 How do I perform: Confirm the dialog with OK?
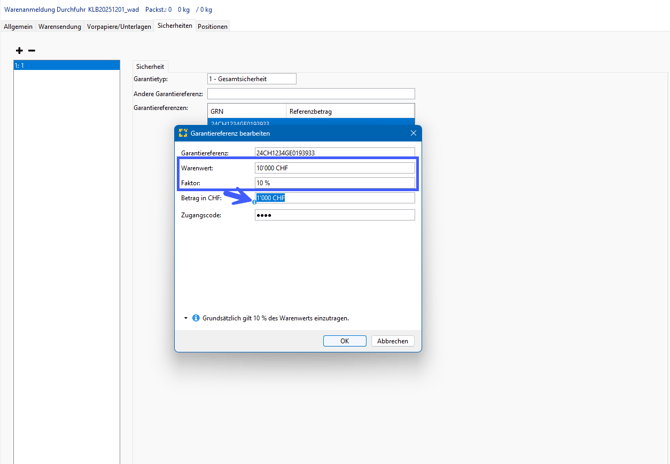(344, 341)
